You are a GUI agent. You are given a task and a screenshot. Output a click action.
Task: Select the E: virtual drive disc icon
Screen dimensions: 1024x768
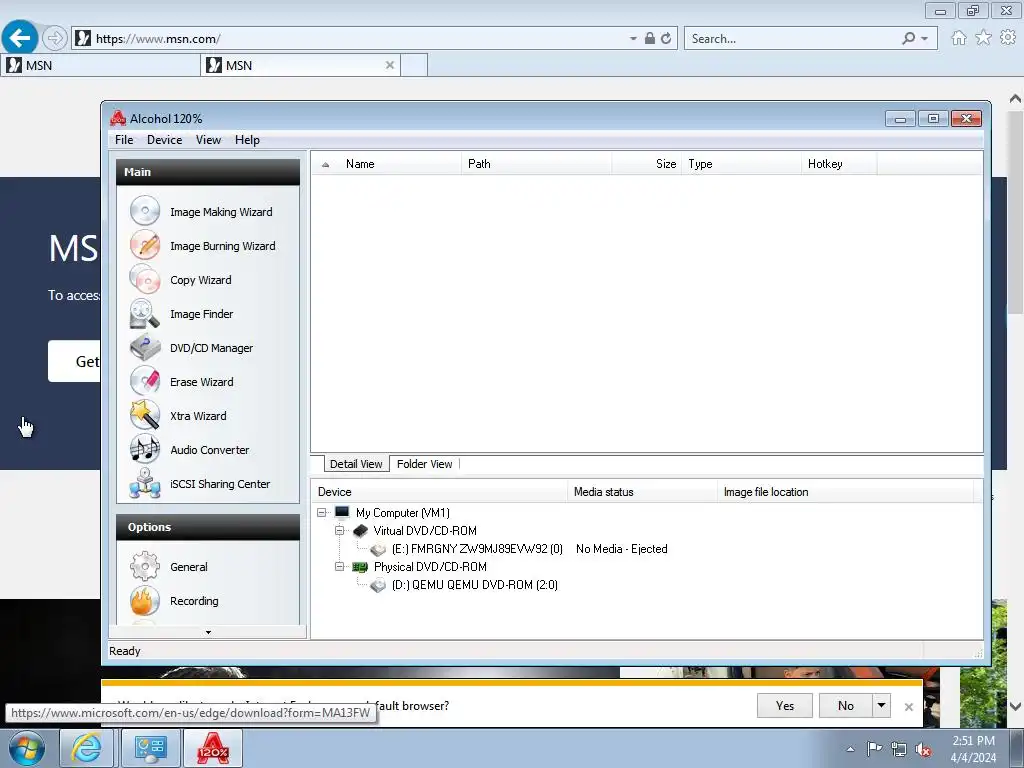(378, 549)
